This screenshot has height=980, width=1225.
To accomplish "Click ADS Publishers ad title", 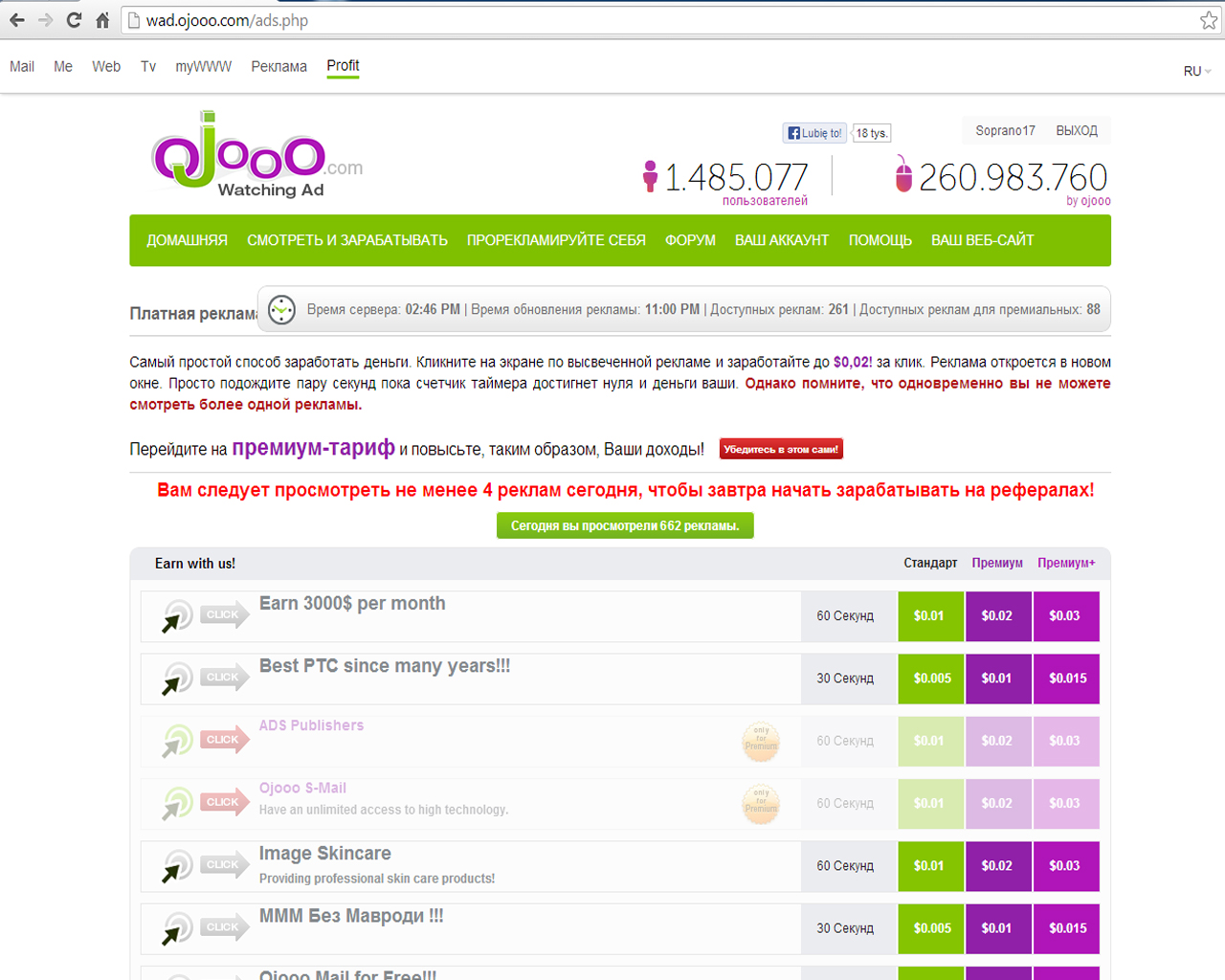I will pos(311,725).
